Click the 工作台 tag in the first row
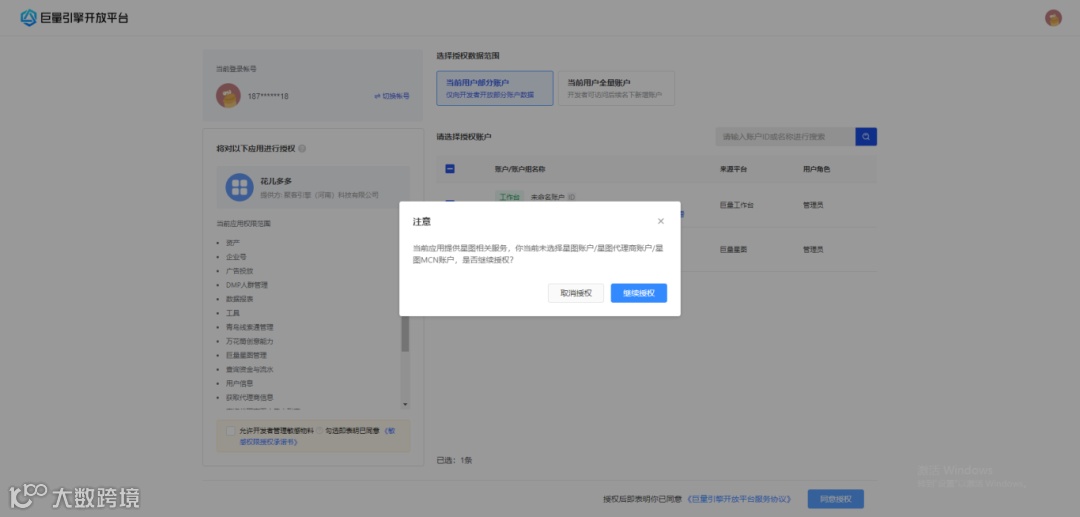 (509, 197)
